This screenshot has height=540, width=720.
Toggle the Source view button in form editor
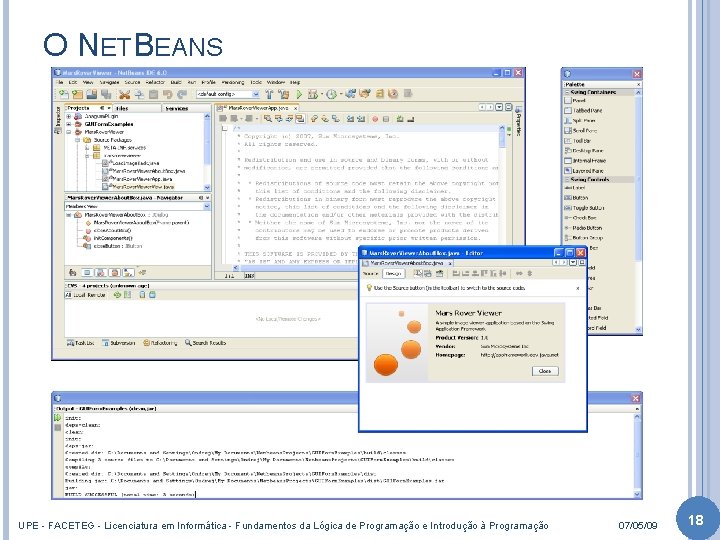click(371, 273)
